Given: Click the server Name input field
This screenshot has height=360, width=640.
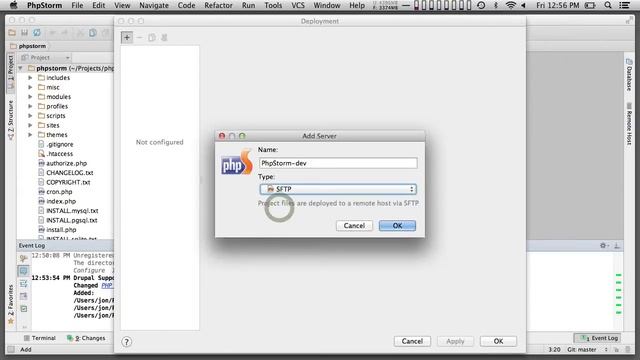Looking at the screenshot, I should coord(338,163).
